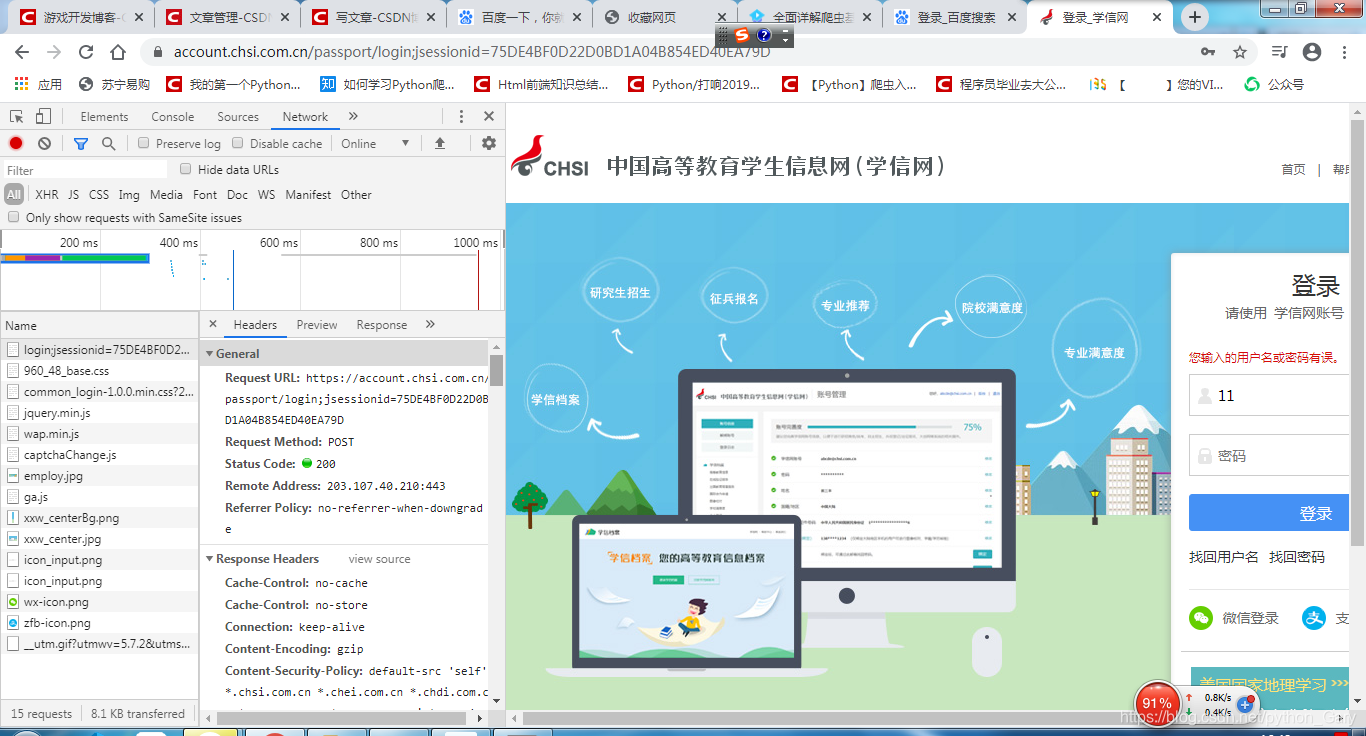Screen dimensions: 1366x736
Task: Check Hide data URLs option
Action: click(186, 169)
